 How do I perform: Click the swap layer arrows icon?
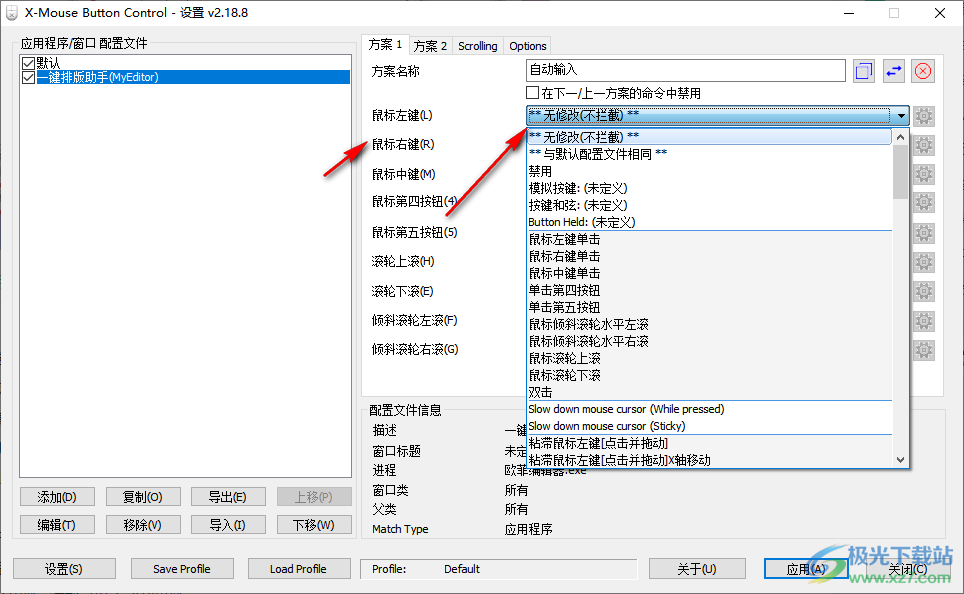pos(893,71)
